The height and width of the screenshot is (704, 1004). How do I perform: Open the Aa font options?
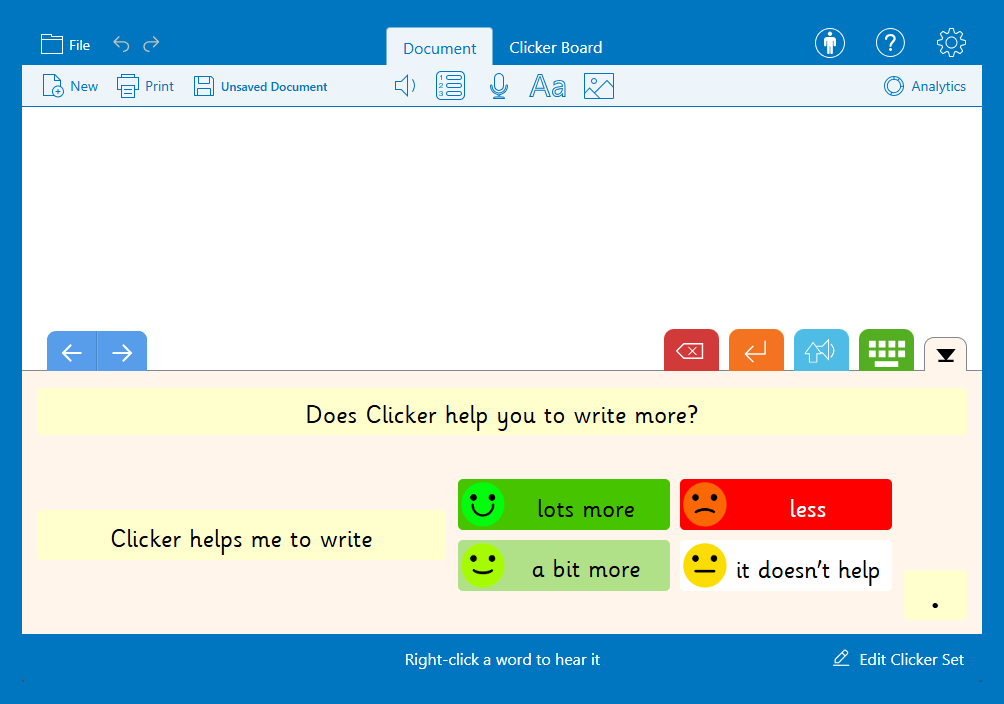tap(547, 86)
